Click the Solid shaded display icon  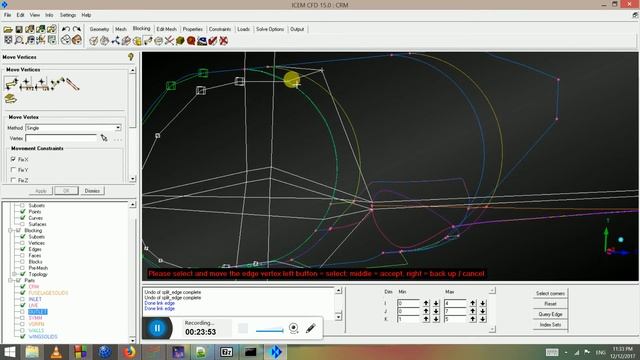[x=76, y=40]
